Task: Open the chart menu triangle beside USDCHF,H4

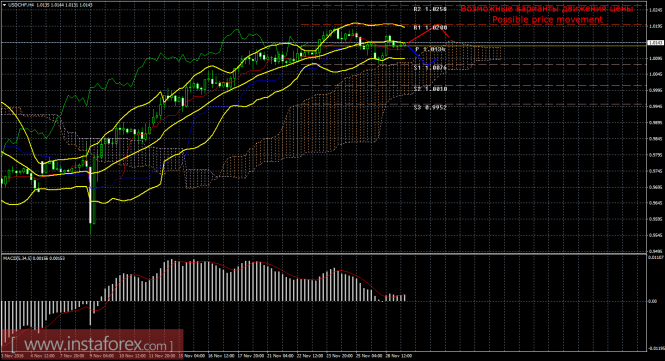Action: pos(4,5)
